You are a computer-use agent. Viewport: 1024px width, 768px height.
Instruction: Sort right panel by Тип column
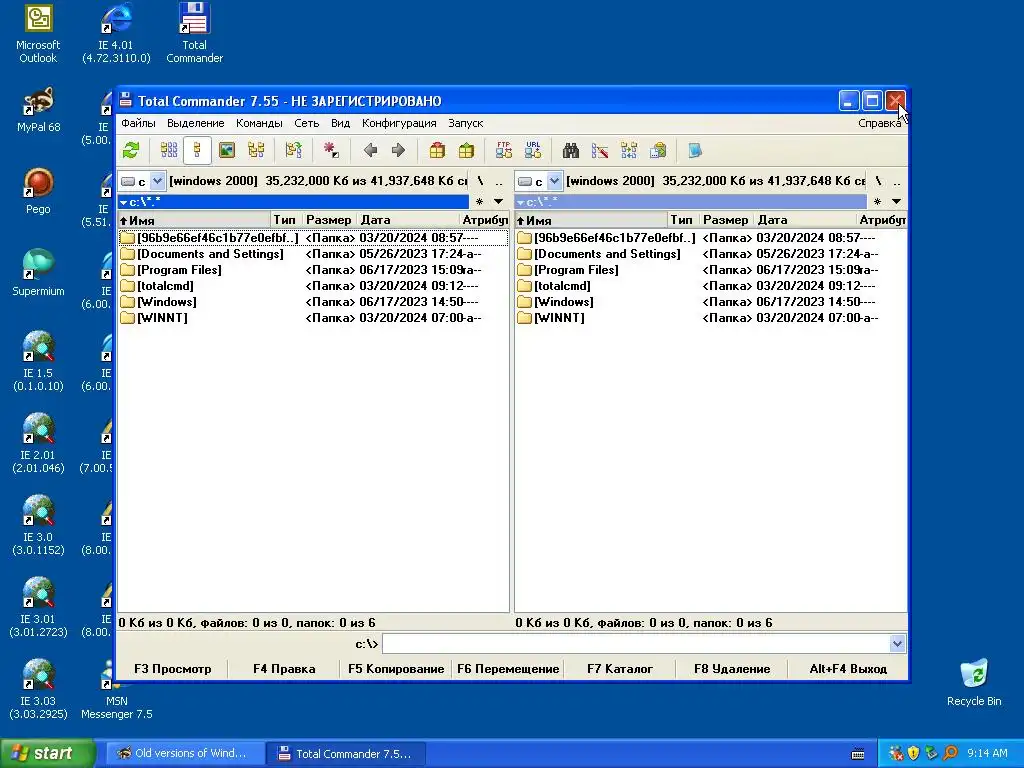click(682, 220)
